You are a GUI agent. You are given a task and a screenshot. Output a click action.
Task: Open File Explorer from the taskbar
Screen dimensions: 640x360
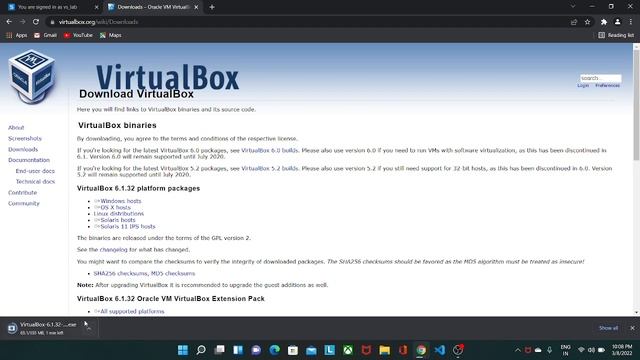(384, 350)
